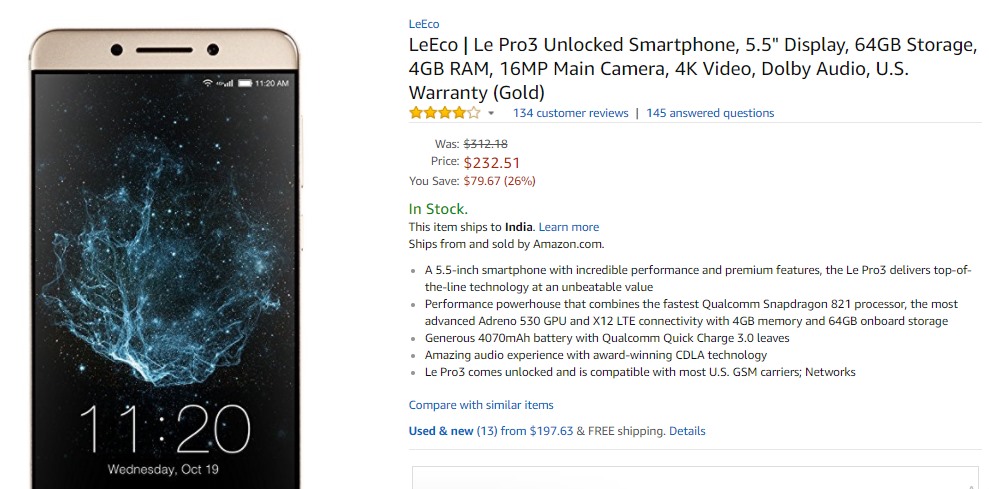Click the Wi-Fi icon on phone image
Screen dimensions: 989x489
[x=208, y=83]
